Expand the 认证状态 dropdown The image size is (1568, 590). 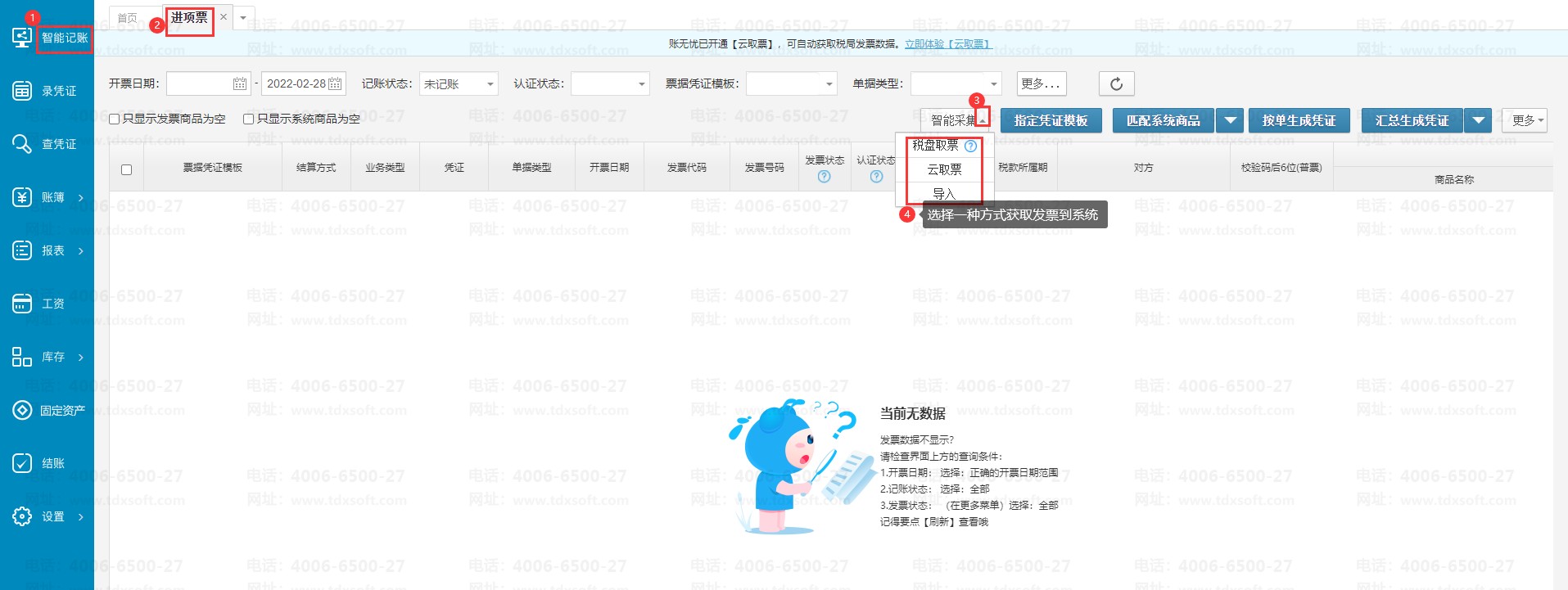pos(610,83)
